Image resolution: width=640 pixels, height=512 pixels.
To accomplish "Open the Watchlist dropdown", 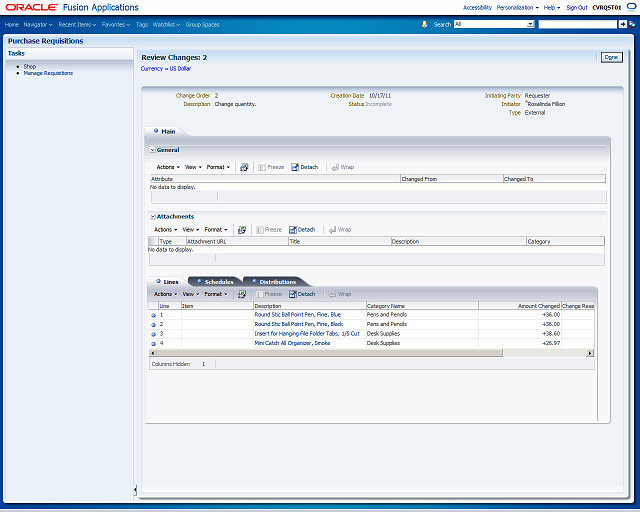I will 166,25.
